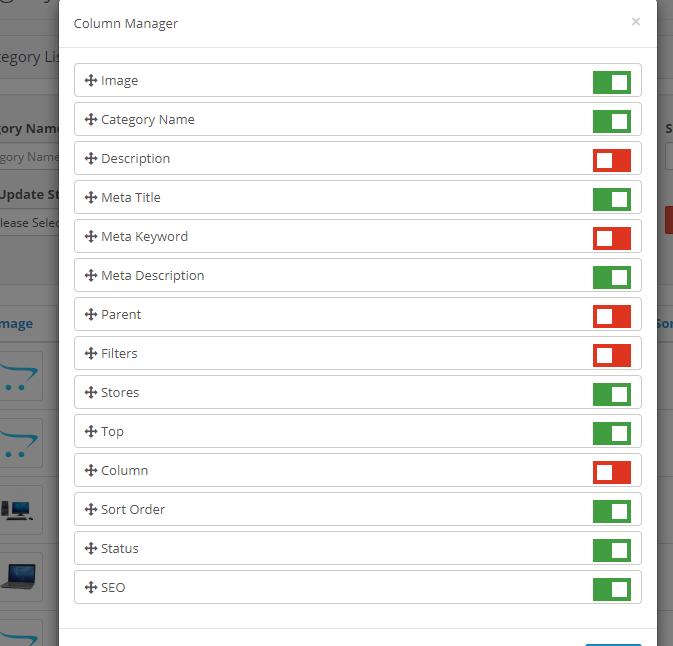Click the move icon next to Category Name
The height and width of the screenshot is (646, 673).
91,120
